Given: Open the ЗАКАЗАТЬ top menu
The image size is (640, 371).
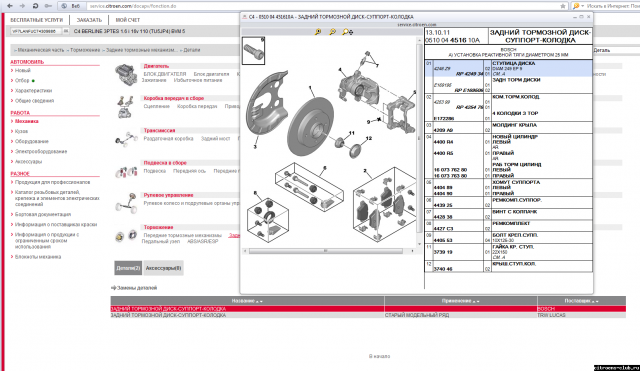Looking at the screenshot, I should tap(89, 20).
